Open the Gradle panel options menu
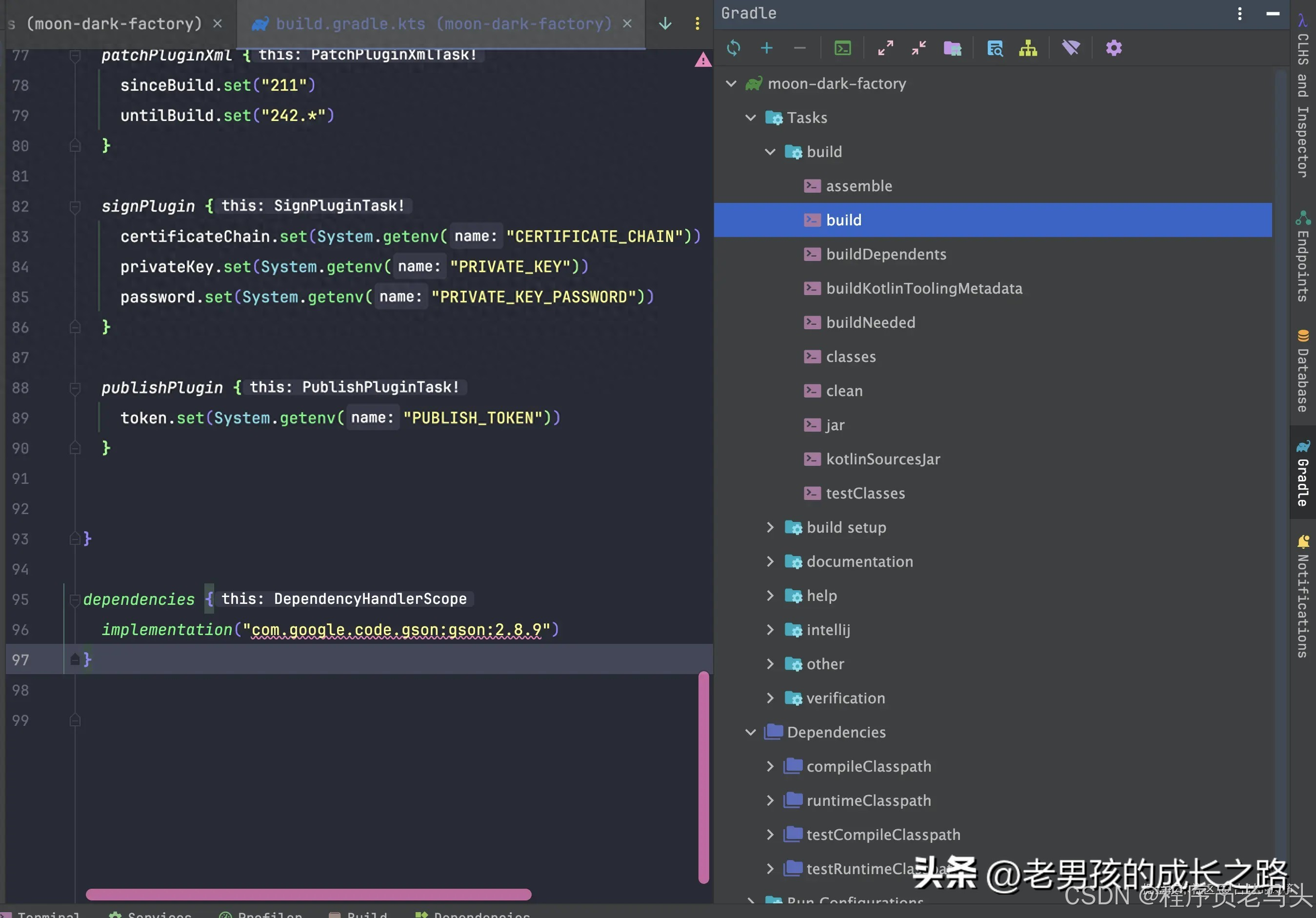Screen dimensions: 1316x918 (1240, 14)
